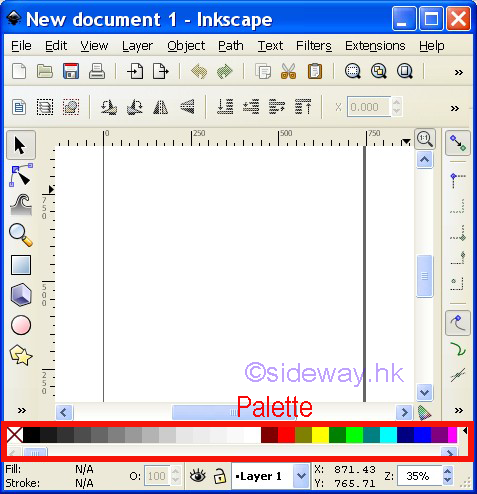Print the document using the printer icon

[97, 71]
